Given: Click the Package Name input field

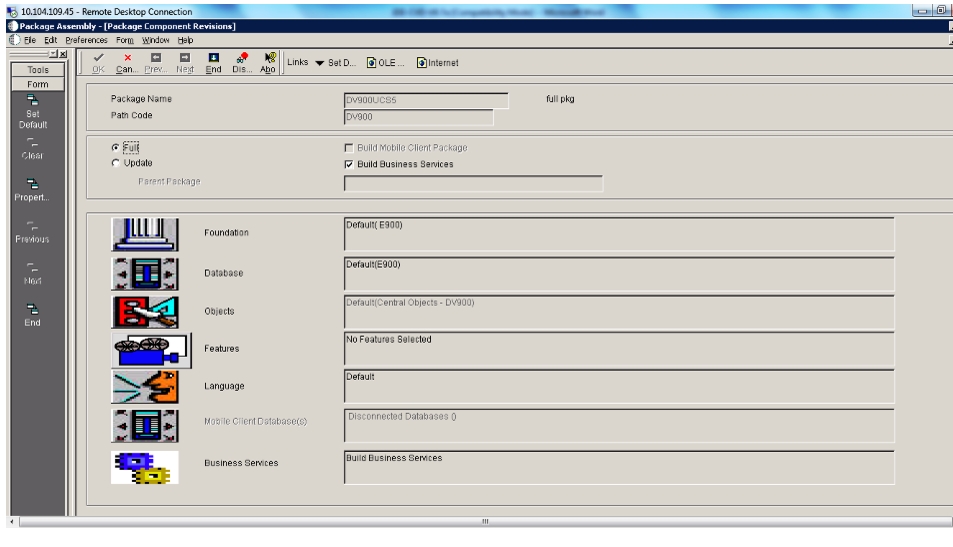Looking at the screenshot, I should tap(426, 100).
